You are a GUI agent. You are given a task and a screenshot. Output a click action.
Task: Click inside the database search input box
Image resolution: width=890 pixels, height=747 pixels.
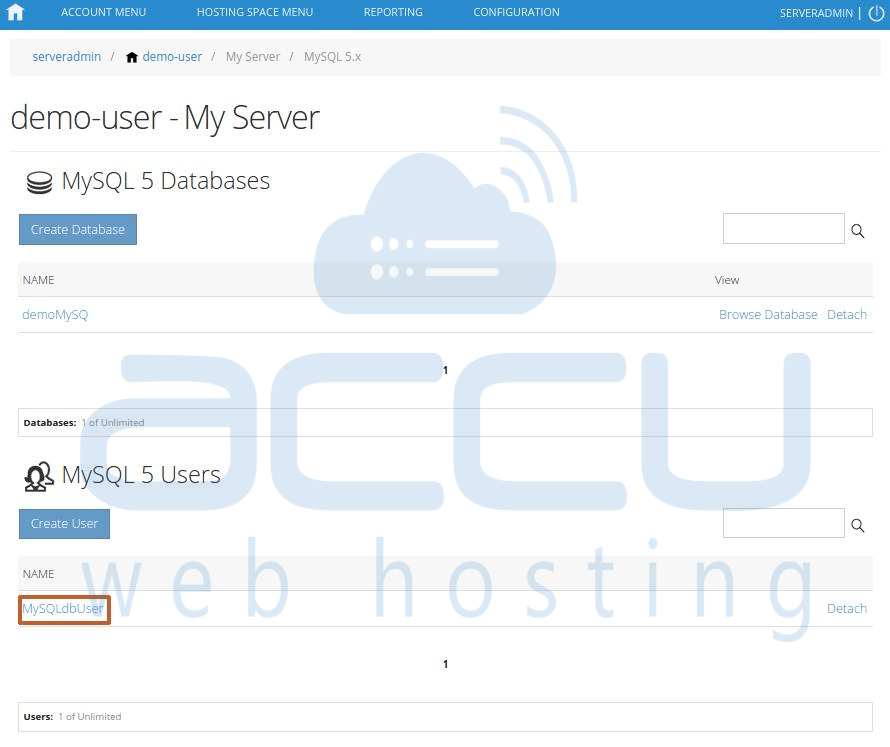coord(784,228)
